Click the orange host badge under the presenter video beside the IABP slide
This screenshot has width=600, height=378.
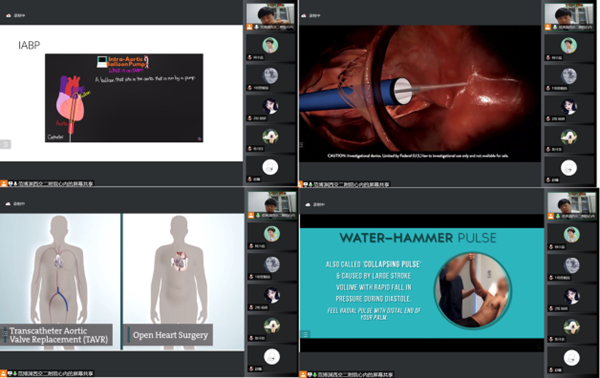pyautogui.click(x=249, y=27)
